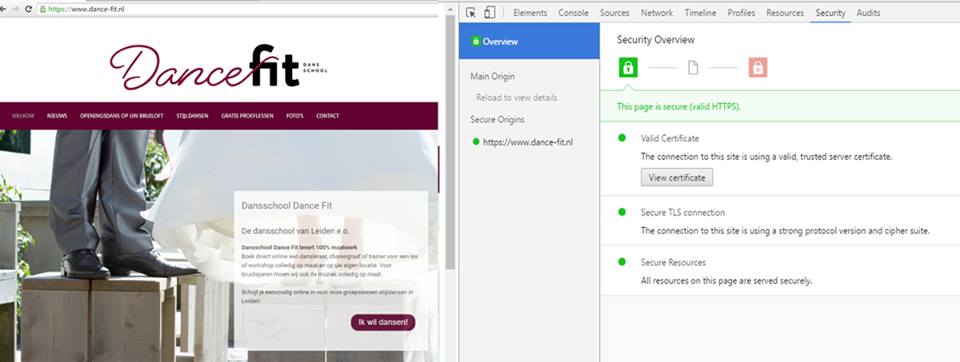Select the Security tab
Screen dimensions: 960x362
830,13
